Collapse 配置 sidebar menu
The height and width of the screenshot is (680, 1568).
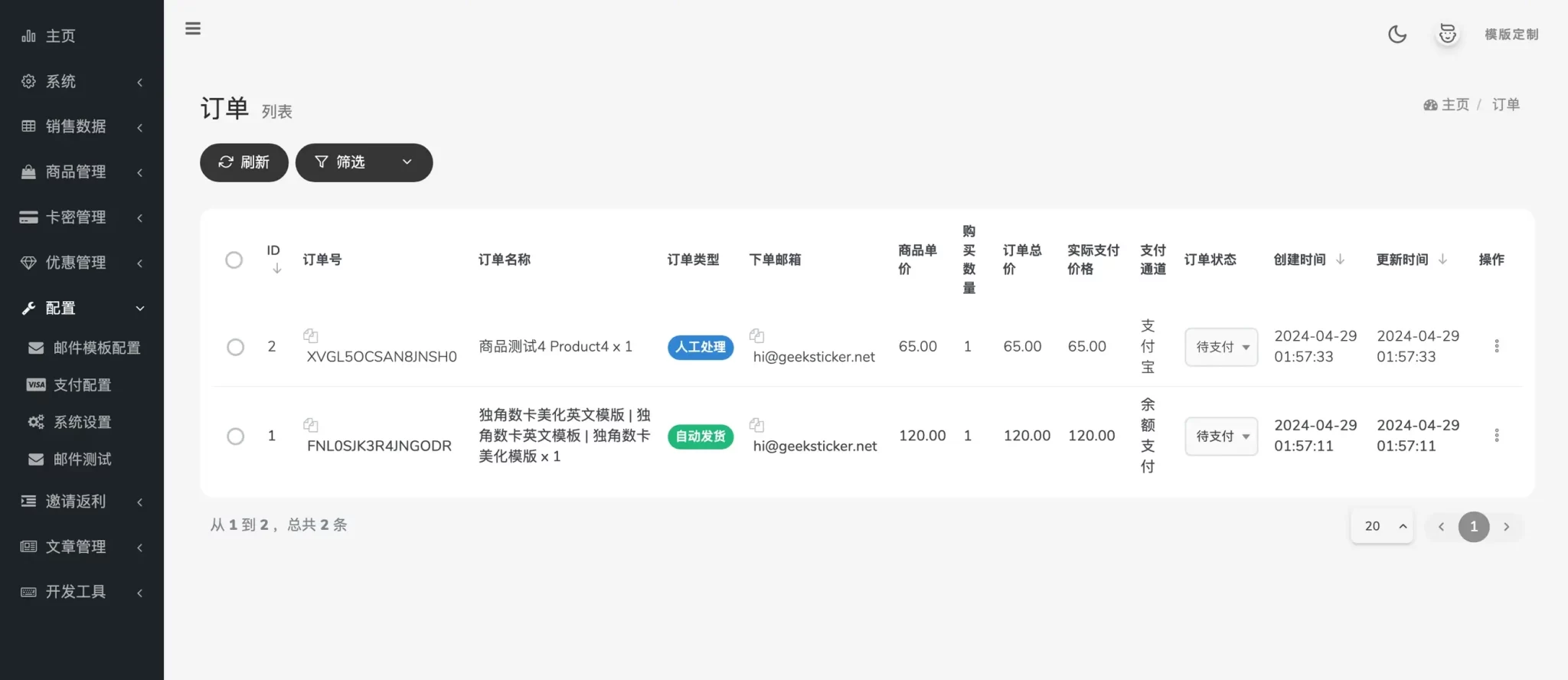(x=82, y=308)
